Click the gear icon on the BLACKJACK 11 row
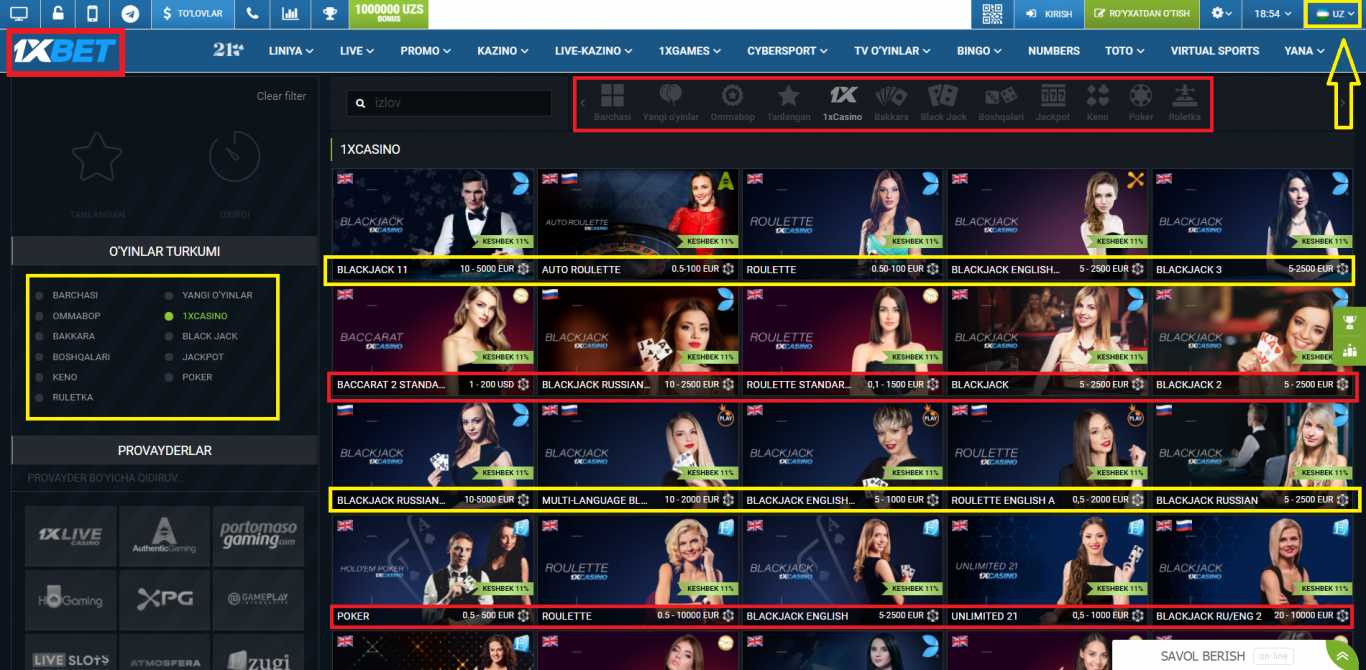This screenshot has height=670, width=1366. pos(523,270)
